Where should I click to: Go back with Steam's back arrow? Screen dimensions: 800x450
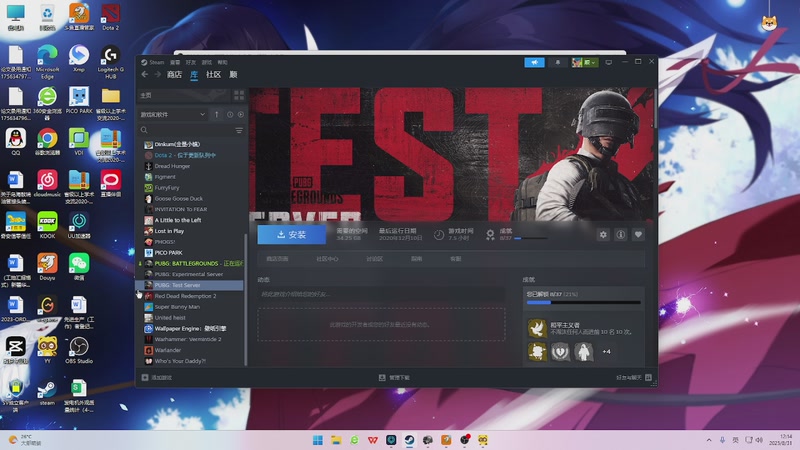point(145,74)
